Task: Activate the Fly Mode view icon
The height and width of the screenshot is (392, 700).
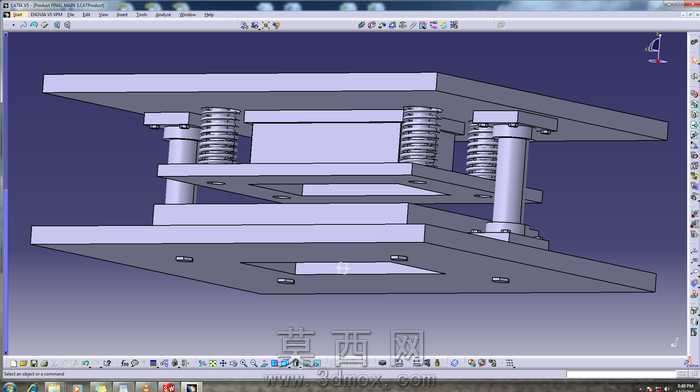Action: [203, 363]
